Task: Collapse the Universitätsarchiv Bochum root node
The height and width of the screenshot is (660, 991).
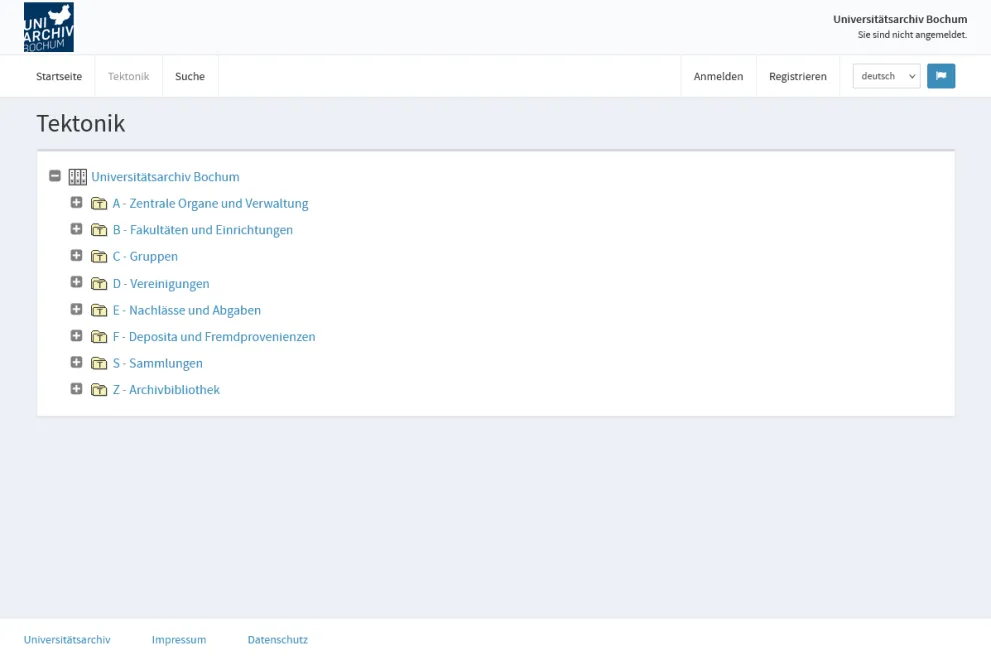Action: [x=55, y=175]
